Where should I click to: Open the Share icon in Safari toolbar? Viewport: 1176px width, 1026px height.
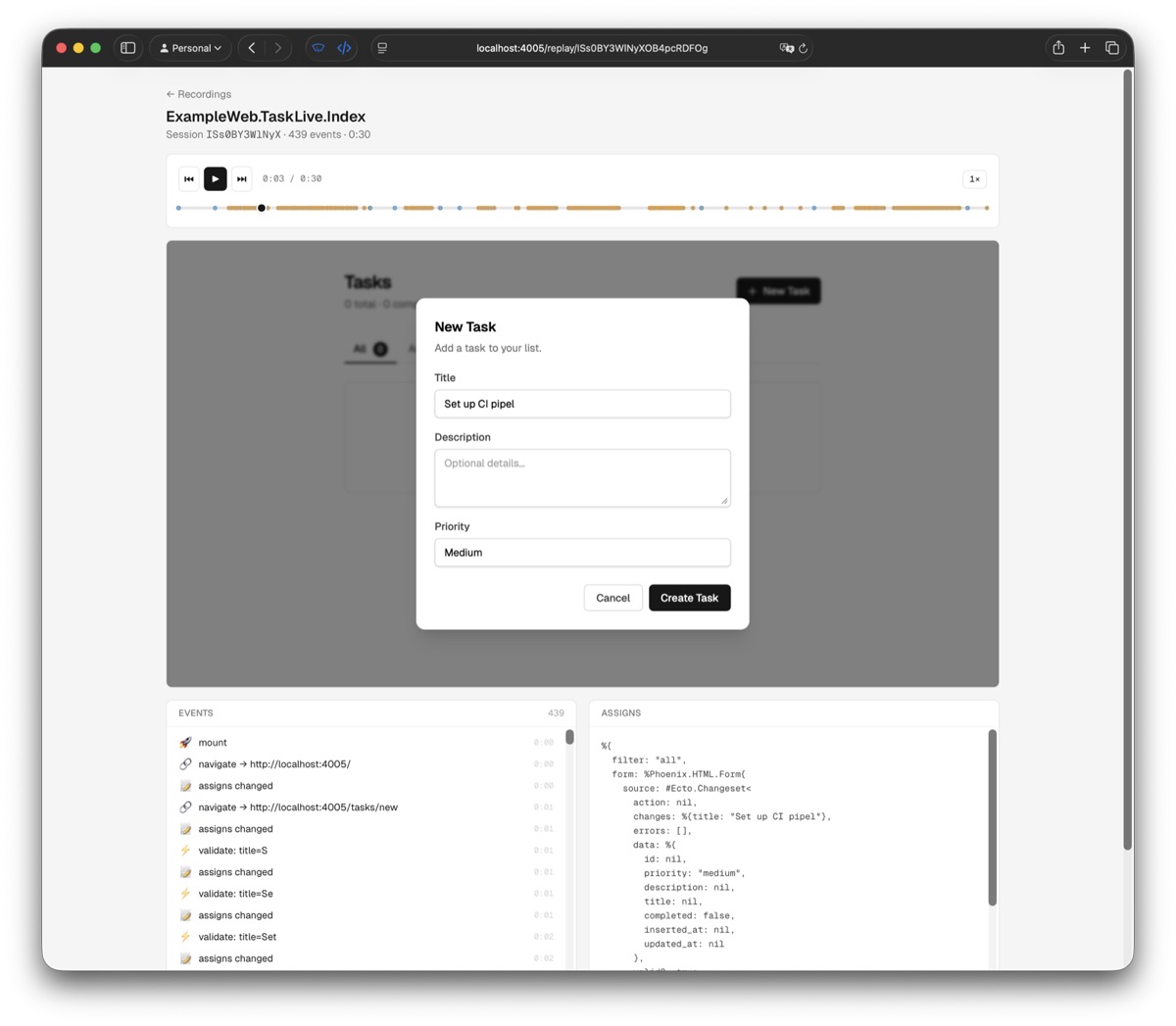click(1058, 48)
